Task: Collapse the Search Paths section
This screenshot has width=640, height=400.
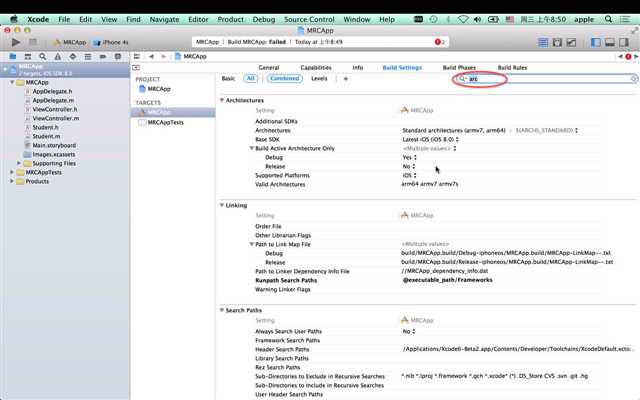Action: [x=222, y=310]
